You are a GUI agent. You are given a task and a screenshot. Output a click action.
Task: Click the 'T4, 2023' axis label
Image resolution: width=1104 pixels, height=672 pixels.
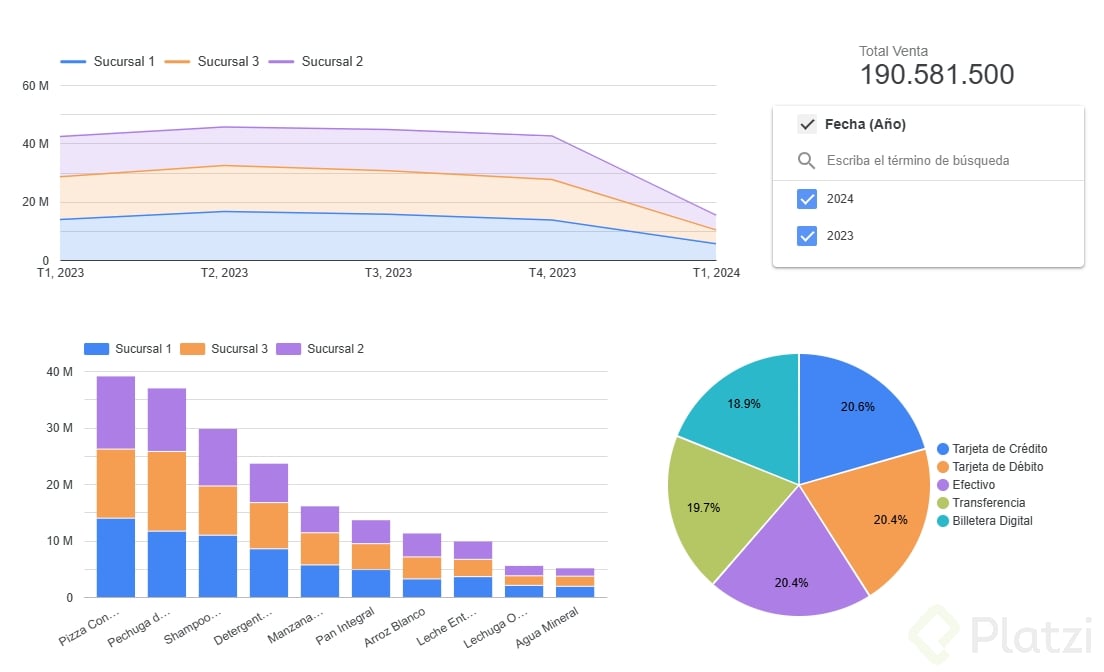[553, 273]
